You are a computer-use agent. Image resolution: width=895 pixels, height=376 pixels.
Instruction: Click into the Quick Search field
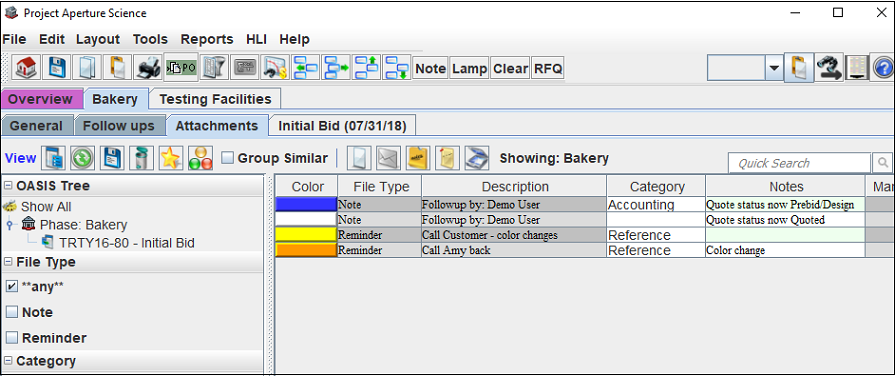[799, 163]
